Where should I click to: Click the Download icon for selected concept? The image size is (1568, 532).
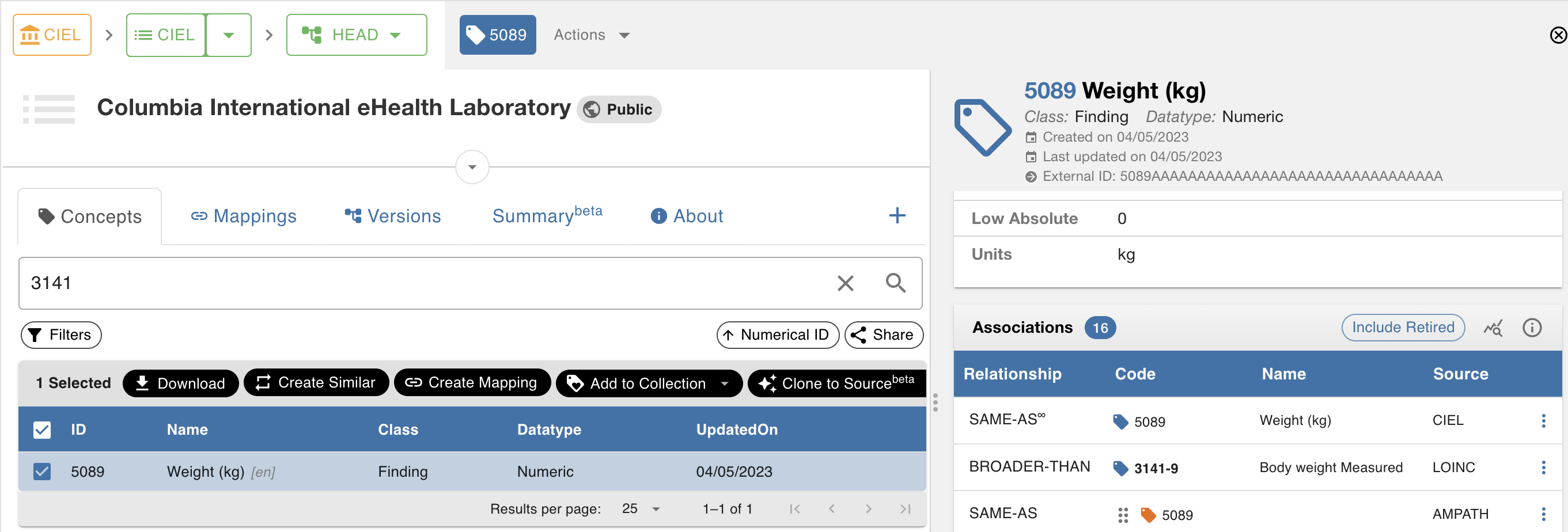pyautogui.click(x=142, y=383)
